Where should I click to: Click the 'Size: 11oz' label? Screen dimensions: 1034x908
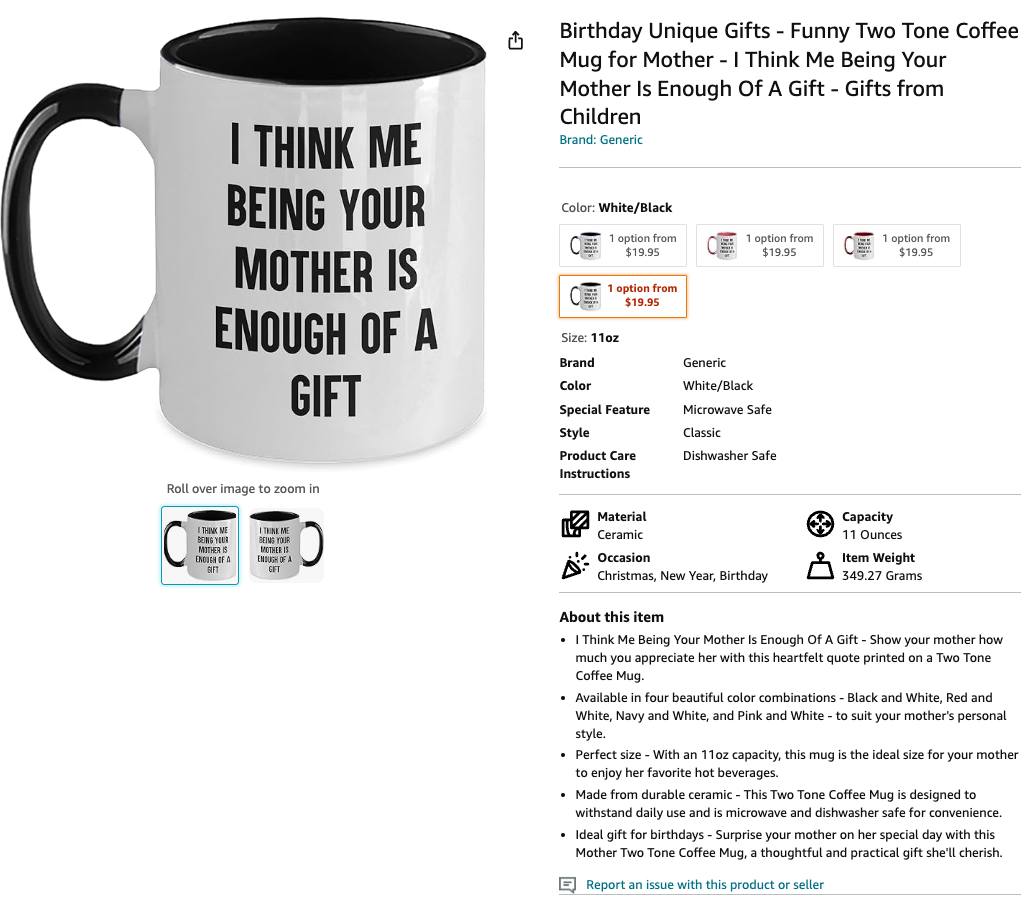click(590, 338)
